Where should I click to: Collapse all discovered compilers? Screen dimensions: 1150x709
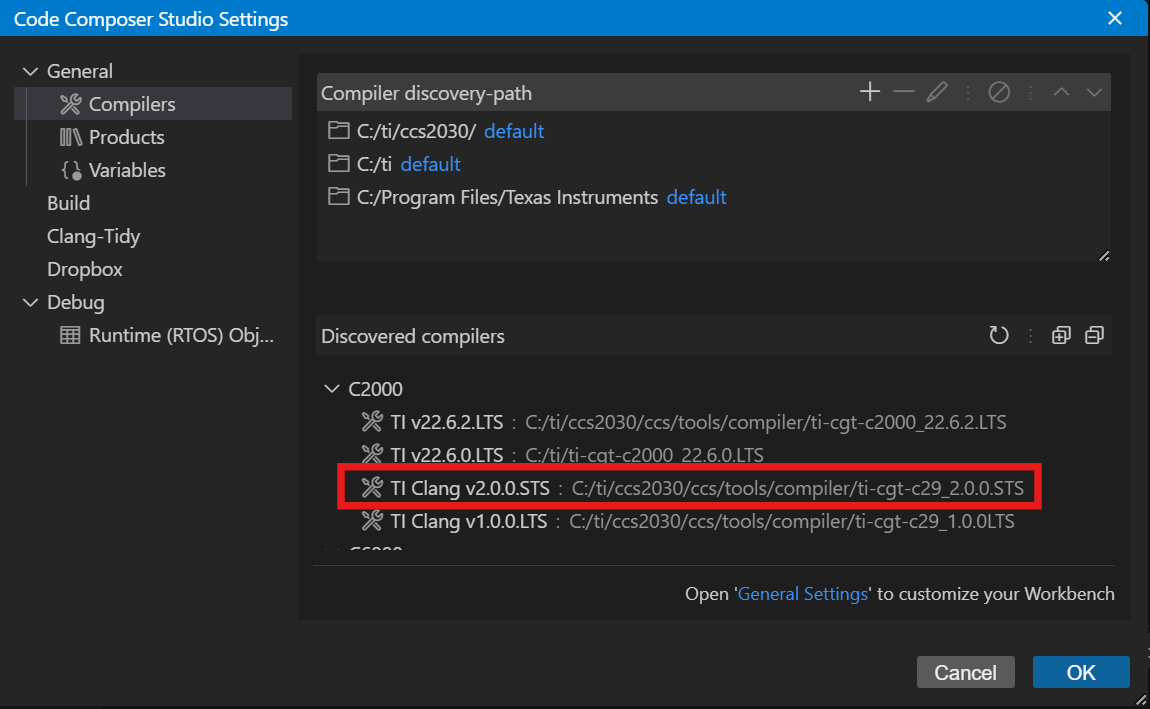click(1094, 336)
